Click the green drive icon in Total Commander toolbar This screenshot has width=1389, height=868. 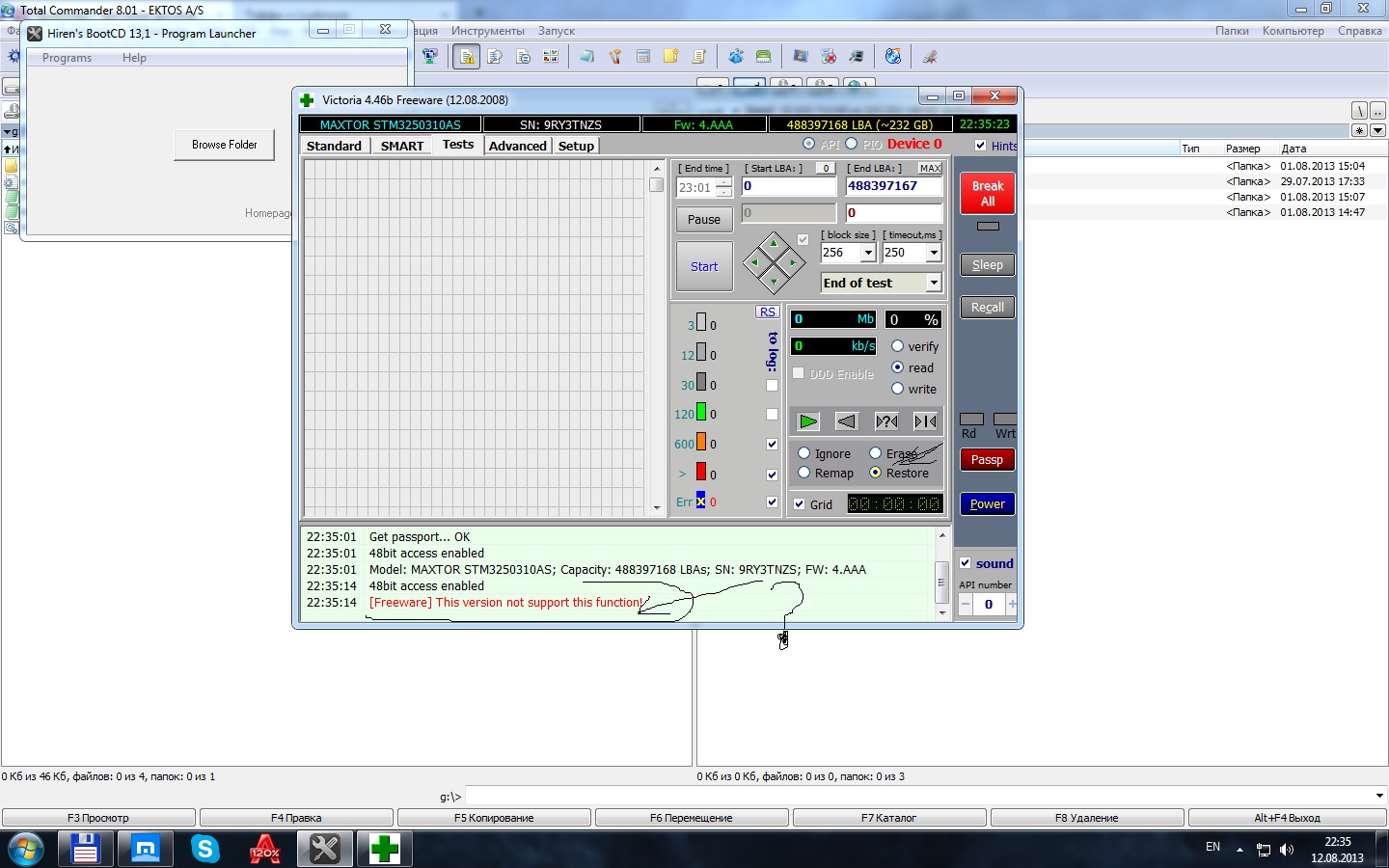point(764,57)
